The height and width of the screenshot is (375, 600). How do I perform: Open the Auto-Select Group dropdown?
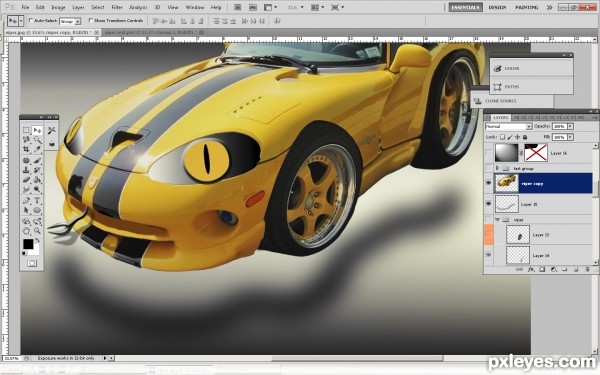78,21
